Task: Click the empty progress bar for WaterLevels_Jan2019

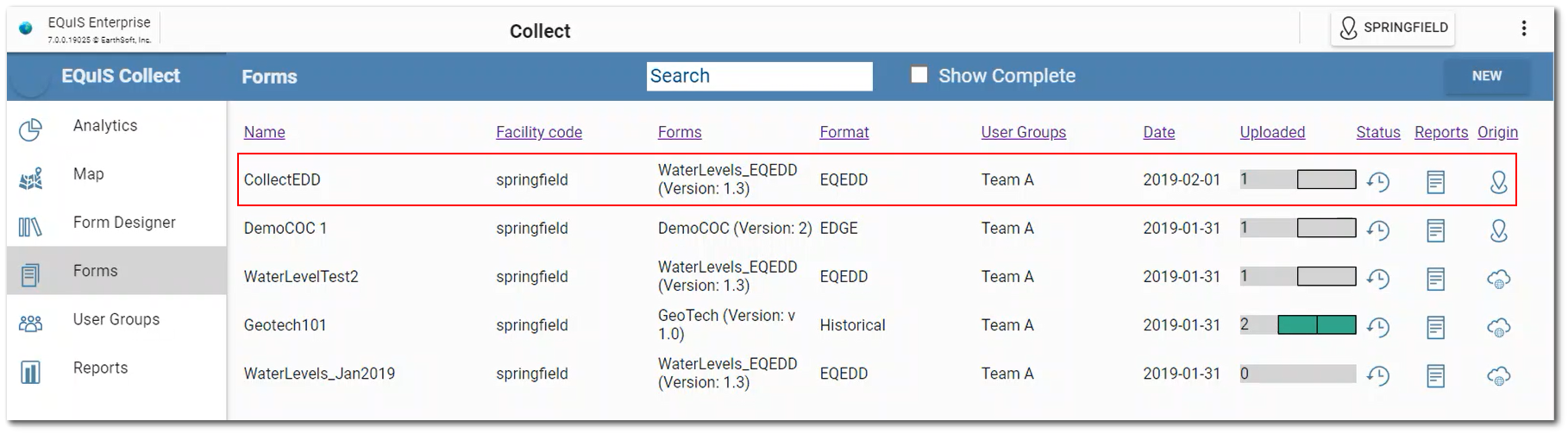Action: click(x=1298, y=374)
